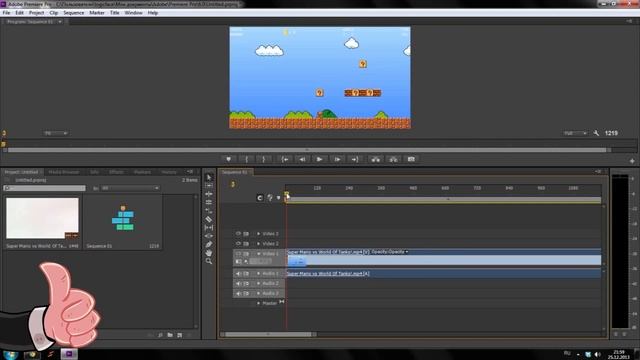Select the Rolling Edit tool
The height and width of the screenshot is (360, 640).
tap(209, 202)
